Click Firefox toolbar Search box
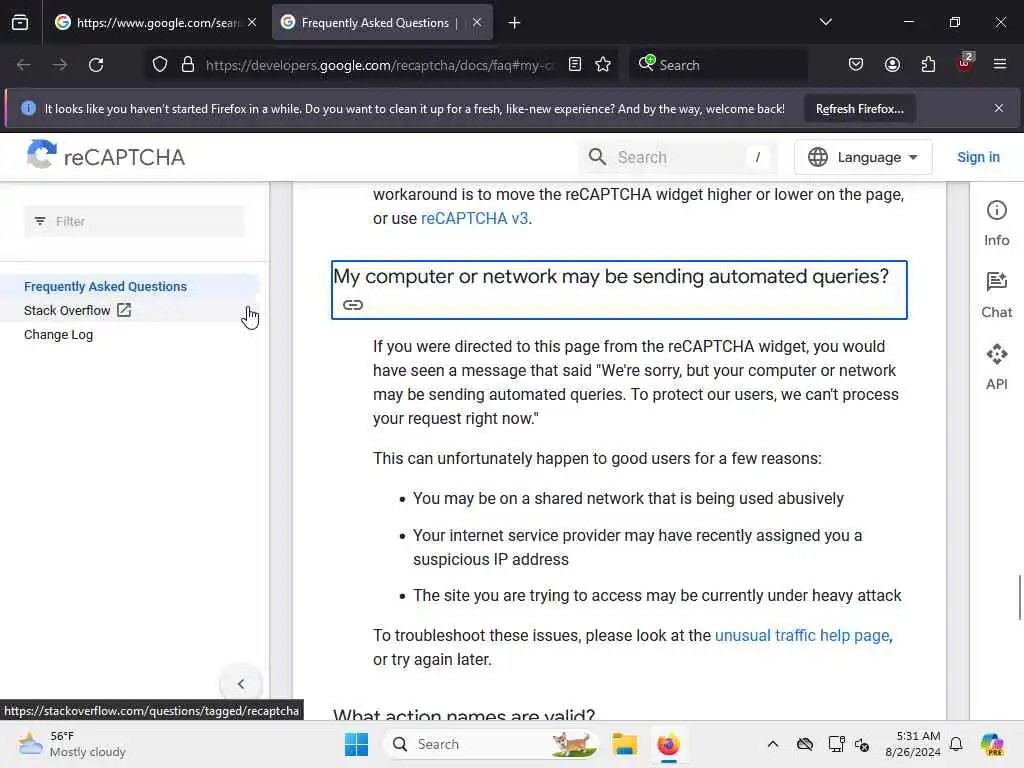The width and height of the screenshot is (1024, 768). coord(718,65)
